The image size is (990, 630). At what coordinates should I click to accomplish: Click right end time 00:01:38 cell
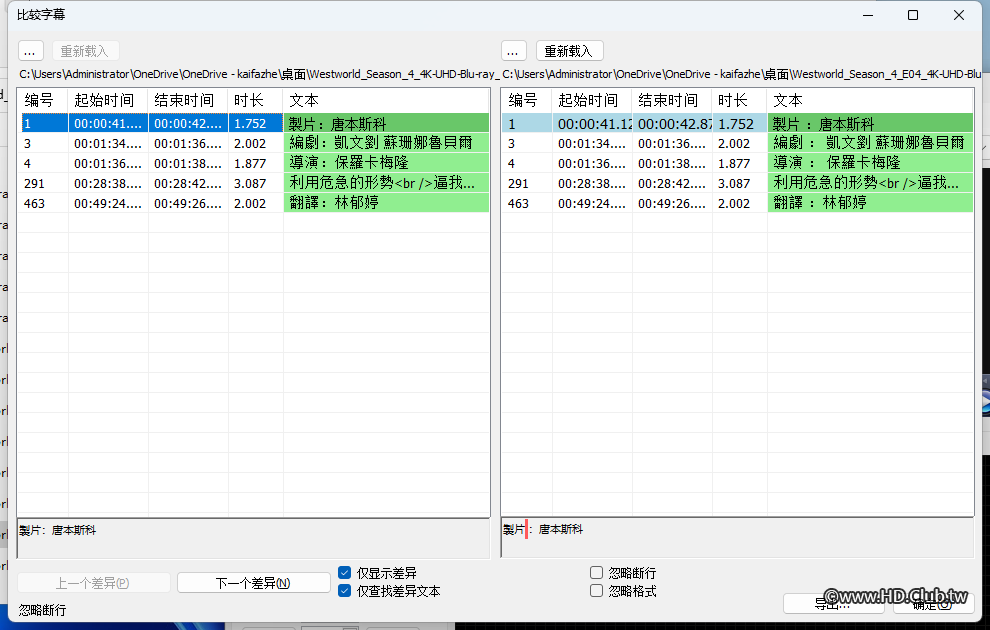(x=672, y=163)
